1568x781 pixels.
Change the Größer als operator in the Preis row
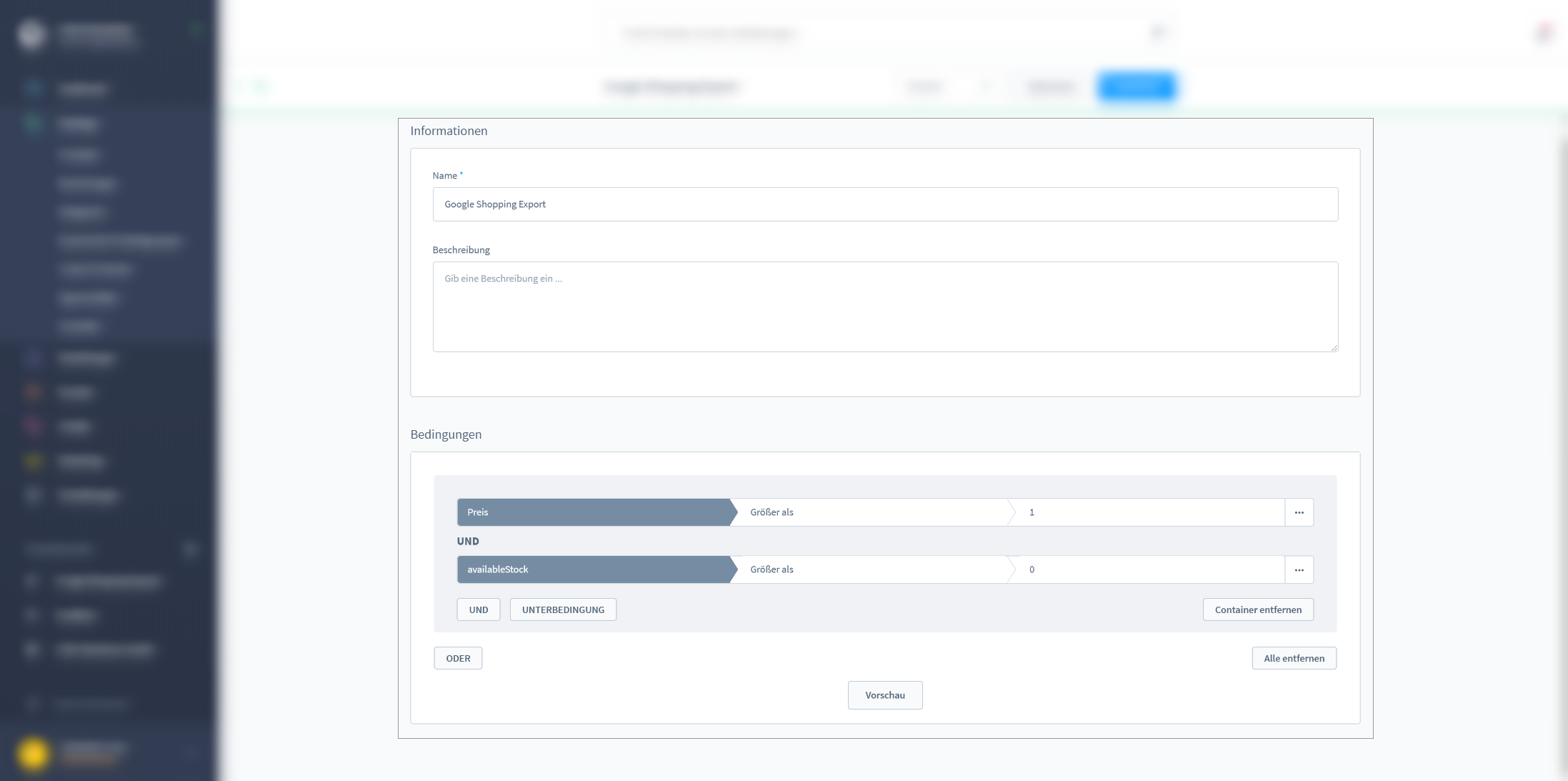click(873, 512)
